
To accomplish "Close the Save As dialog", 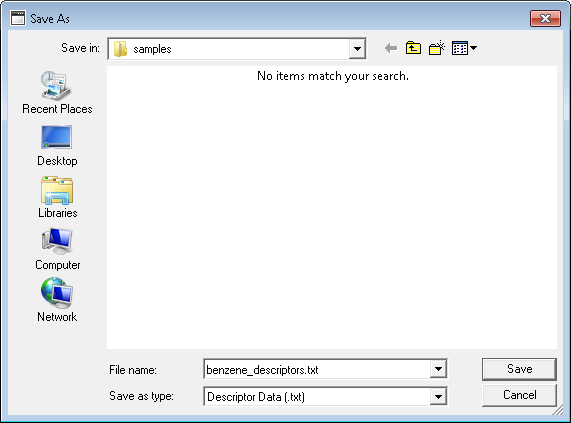I will pyautogui.click(x=545, y=18).
